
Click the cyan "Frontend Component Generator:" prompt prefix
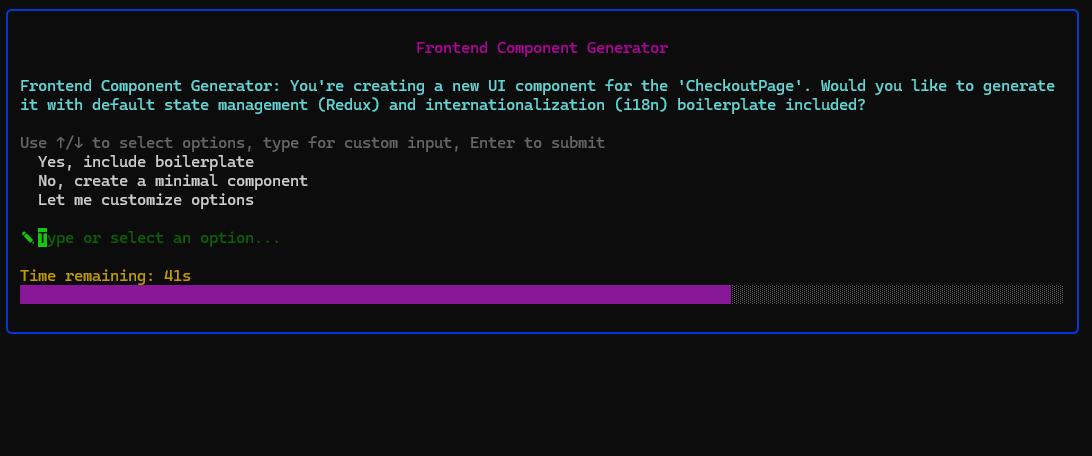150,86
